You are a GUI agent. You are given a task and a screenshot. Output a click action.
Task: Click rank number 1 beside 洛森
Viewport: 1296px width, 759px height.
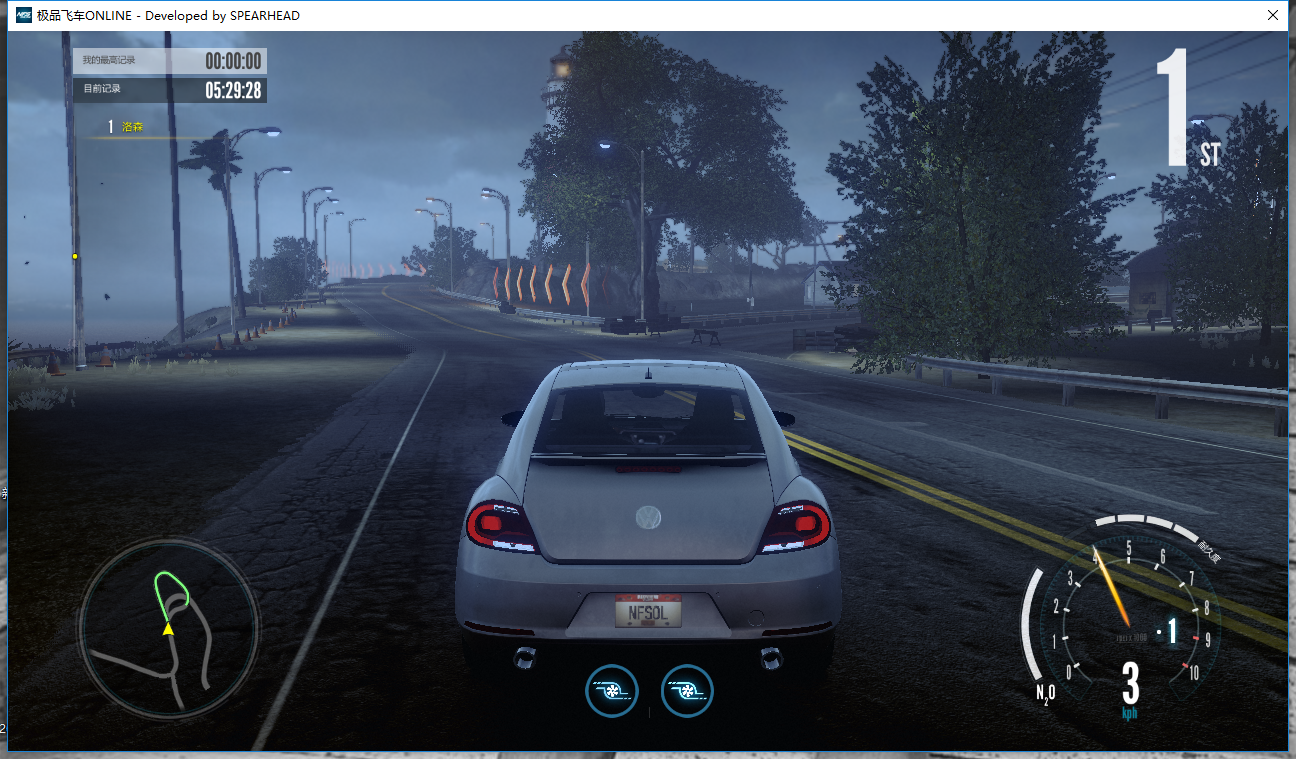(x=110, y=127)
